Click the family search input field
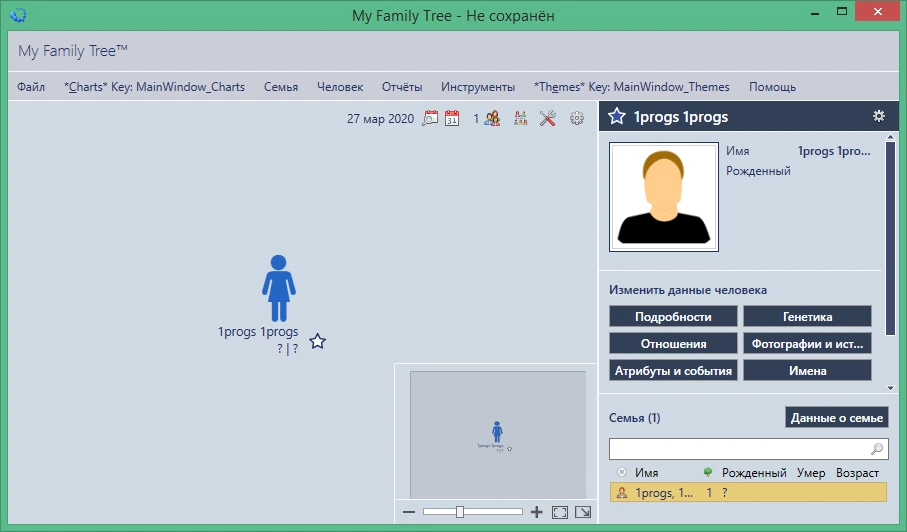The width and height of the screenshot is (907, 532). pos(749,449)
